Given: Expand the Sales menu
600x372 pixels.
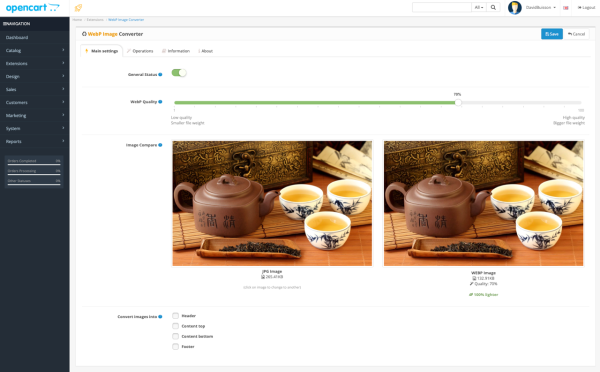Looking at the screenshot, I should (x=34, y=90).
